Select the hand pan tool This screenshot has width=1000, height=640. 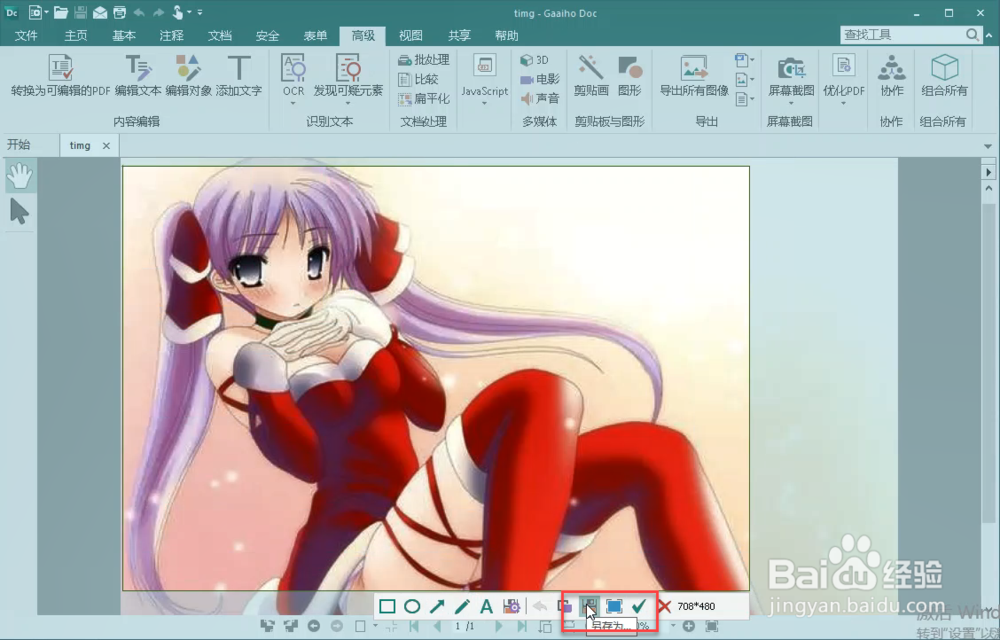[x=20, y=177]
